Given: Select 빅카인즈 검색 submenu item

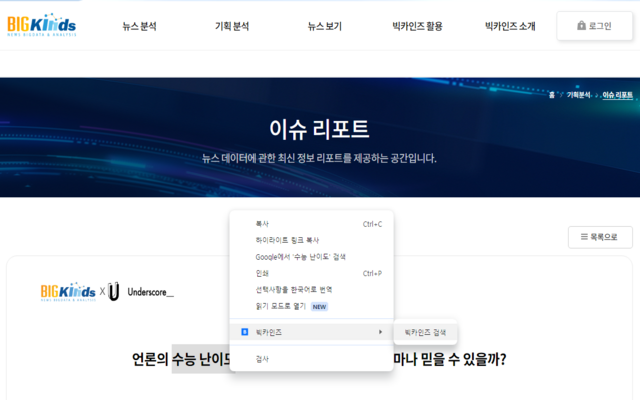Looking at the screenshot, I should pyautogui.click(x=425, y=333).
